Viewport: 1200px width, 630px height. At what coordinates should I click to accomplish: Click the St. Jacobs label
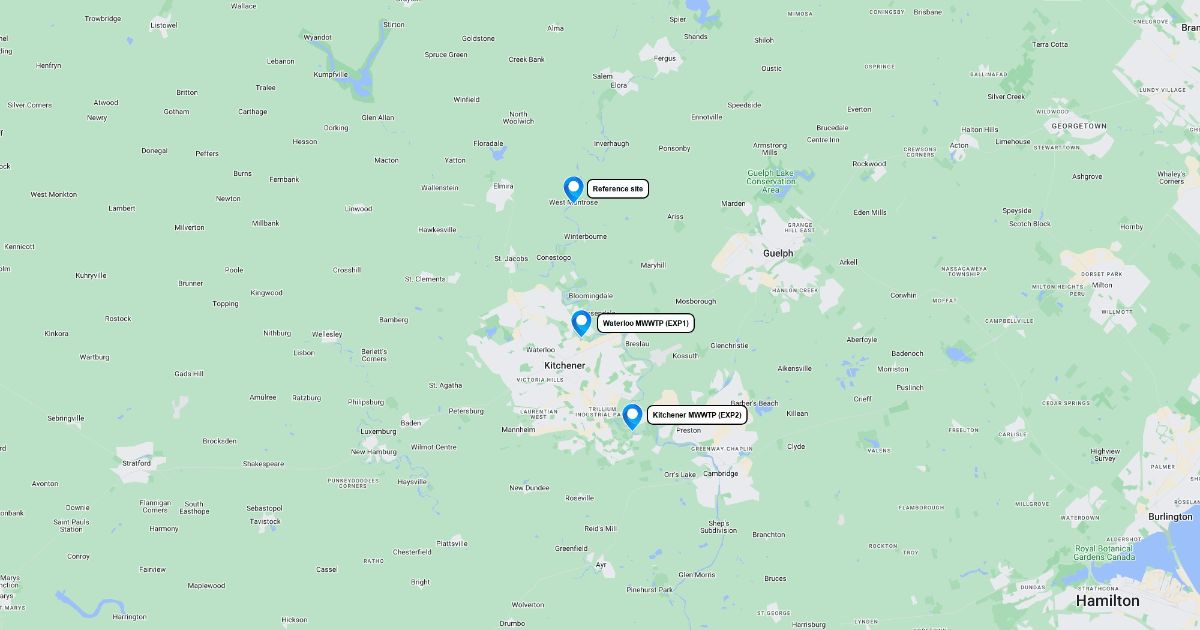point(511,259)
